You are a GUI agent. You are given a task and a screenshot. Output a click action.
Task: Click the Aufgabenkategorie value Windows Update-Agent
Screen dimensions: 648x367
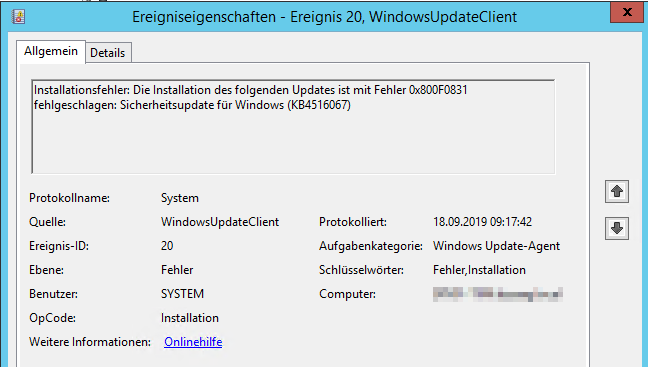[x=496, y=246]
